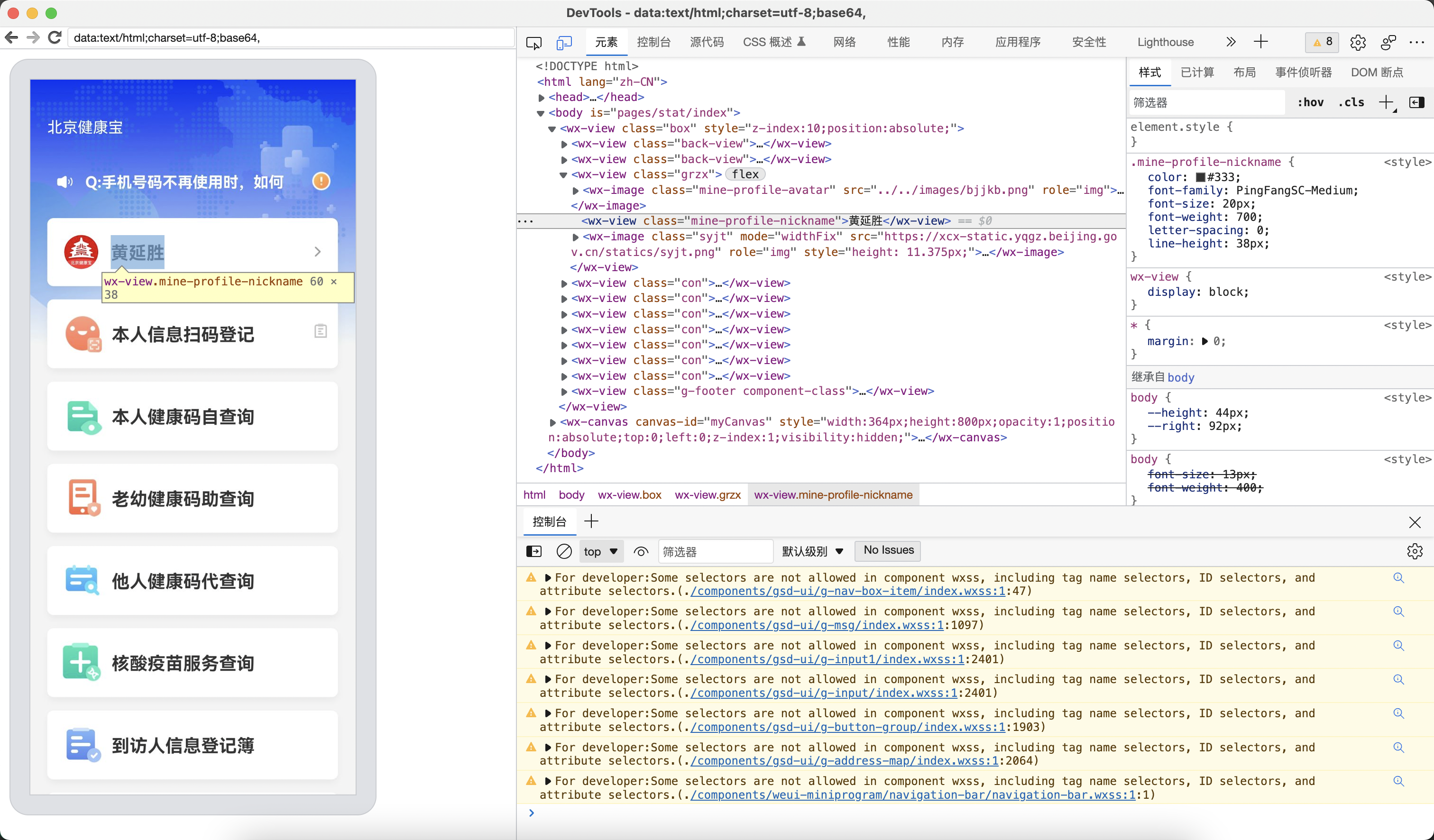Open the 默认级别 log level dropdown
1434x840 pixels.
tap(812, 551)
